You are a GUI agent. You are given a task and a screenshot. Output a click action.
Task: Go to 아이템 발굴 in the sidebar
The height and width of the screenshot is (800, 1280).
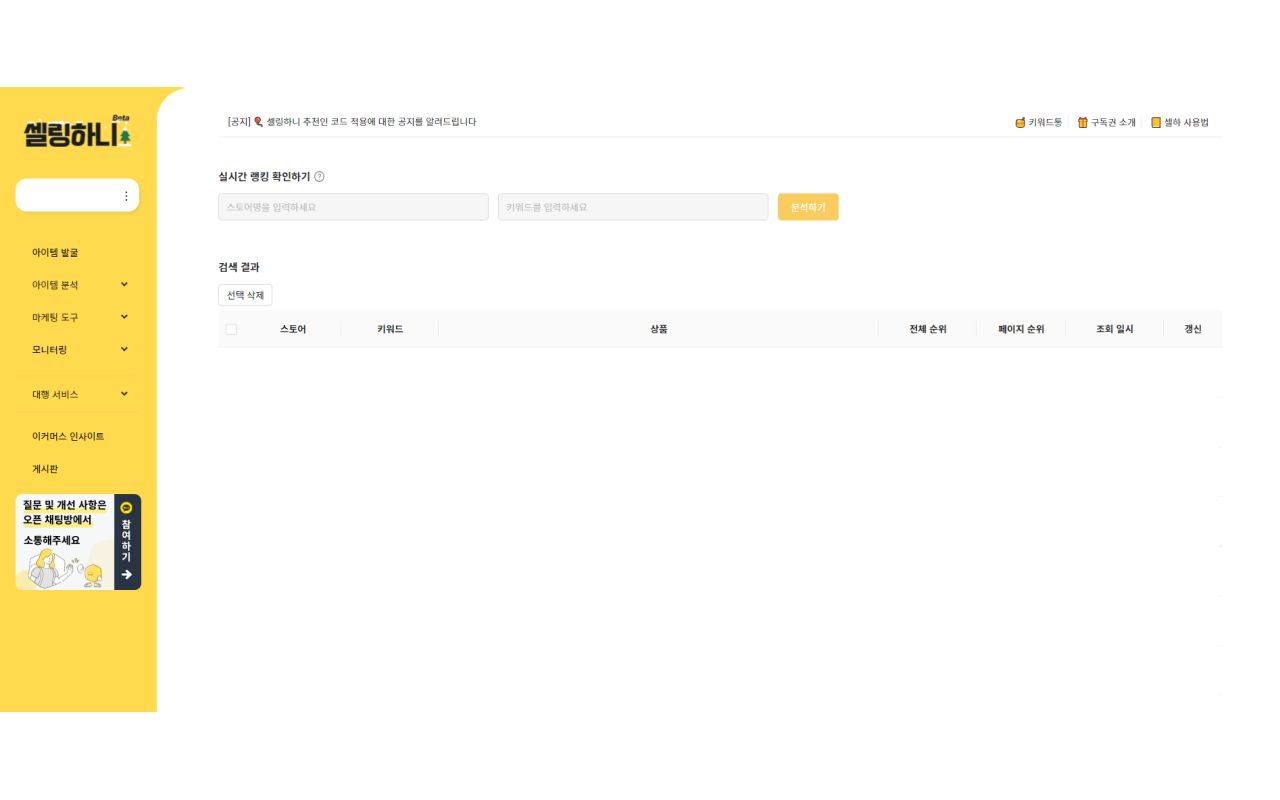[55, 253]
